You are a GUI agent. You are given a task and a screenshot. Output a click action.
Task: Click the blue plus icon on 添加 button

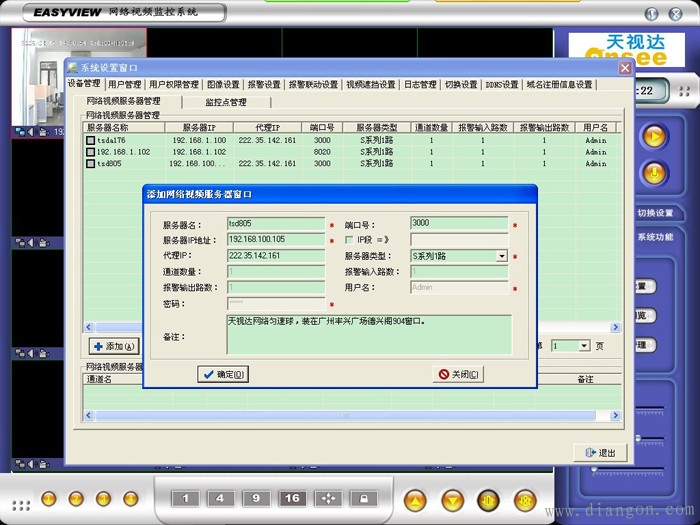[x=99, y=346]
